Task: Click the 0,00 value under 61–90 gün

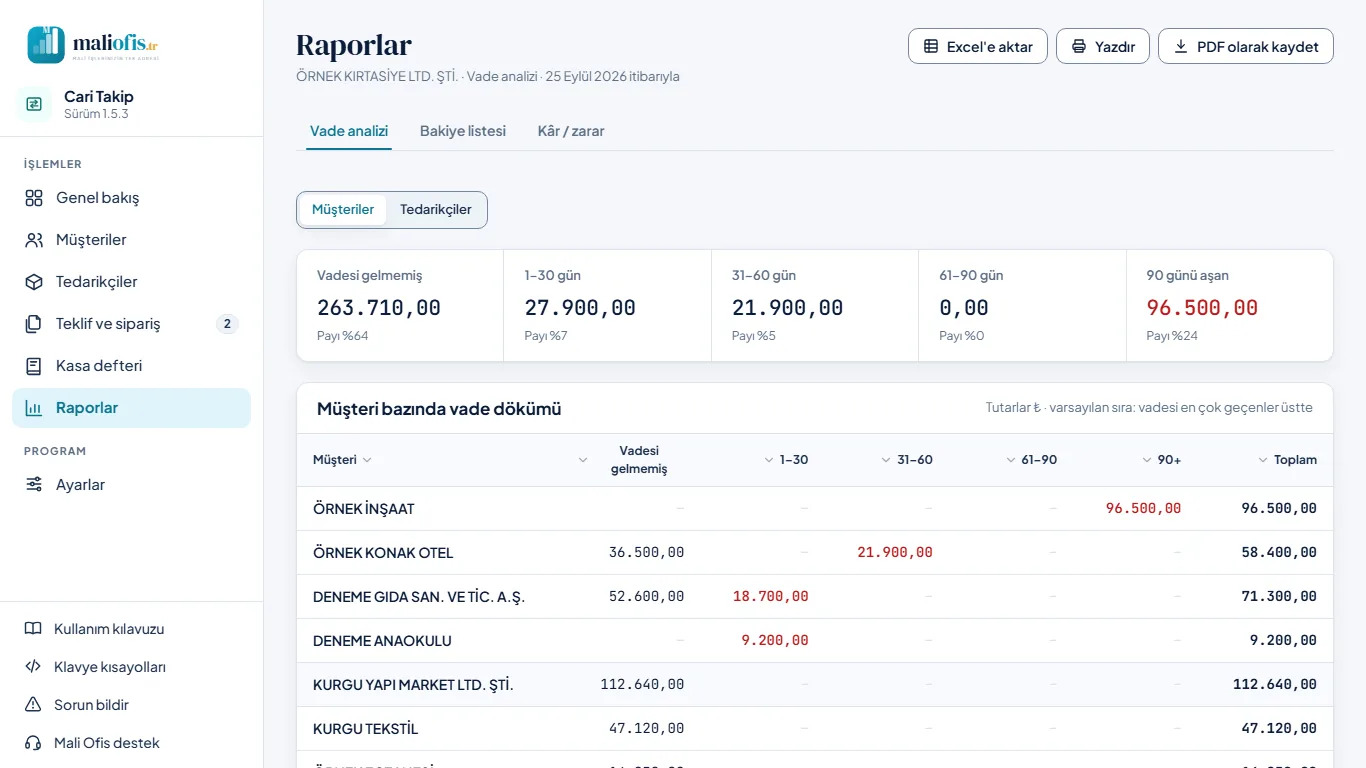Action: click(964, 308)
